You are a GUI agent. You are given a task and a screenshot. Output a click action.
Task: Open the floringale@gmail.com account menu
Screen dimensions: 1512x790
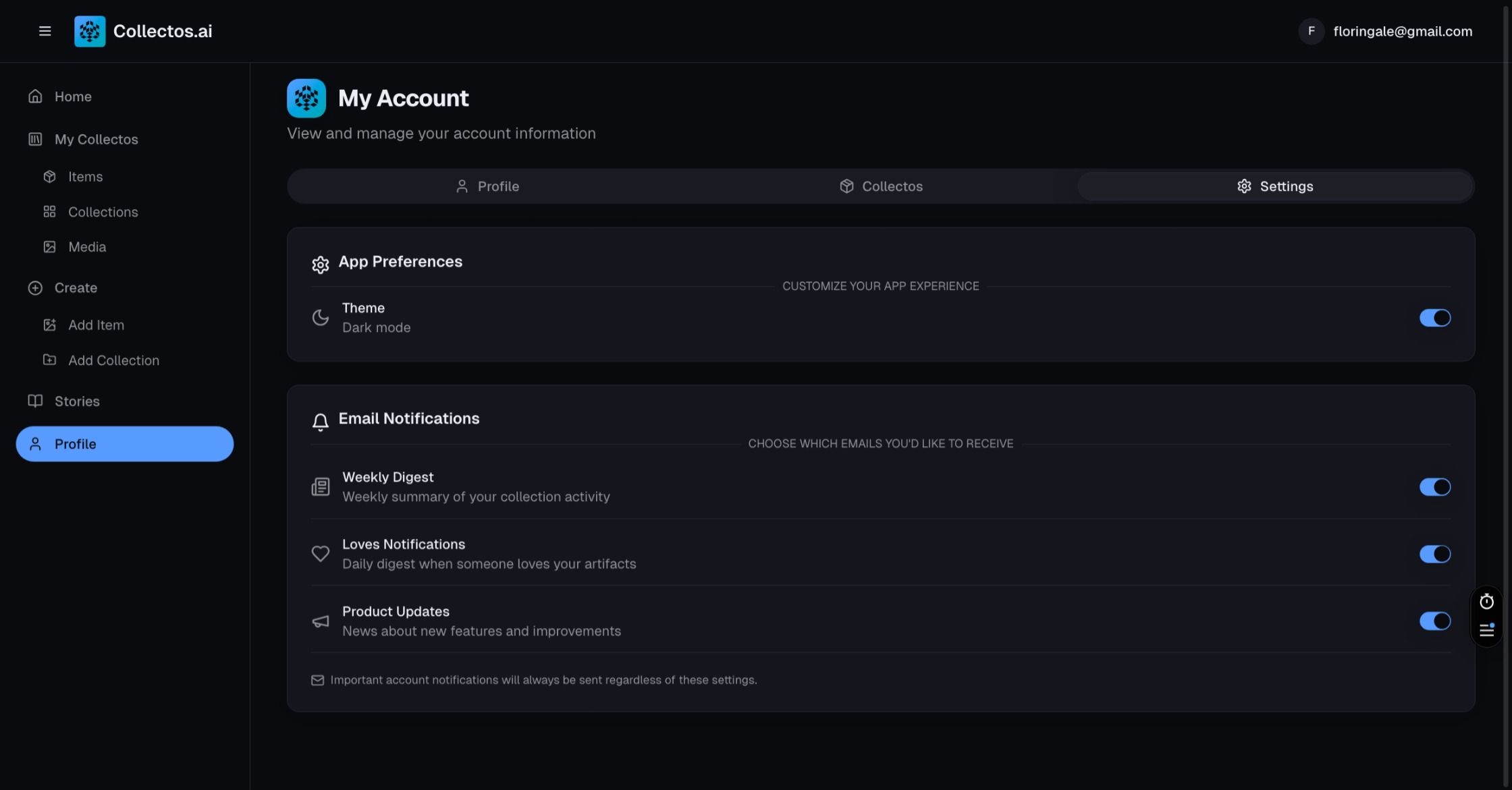pyautogui.click(x=1386, y=31)
